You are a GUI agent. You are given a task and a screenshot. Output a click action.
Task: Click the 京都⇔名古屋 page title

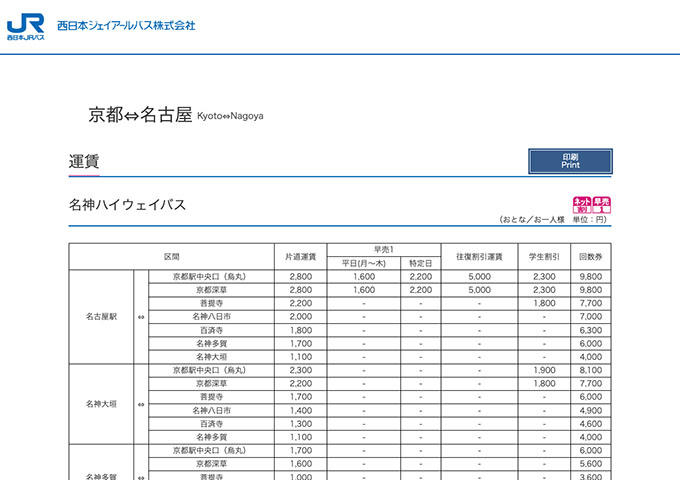point(140,115)
